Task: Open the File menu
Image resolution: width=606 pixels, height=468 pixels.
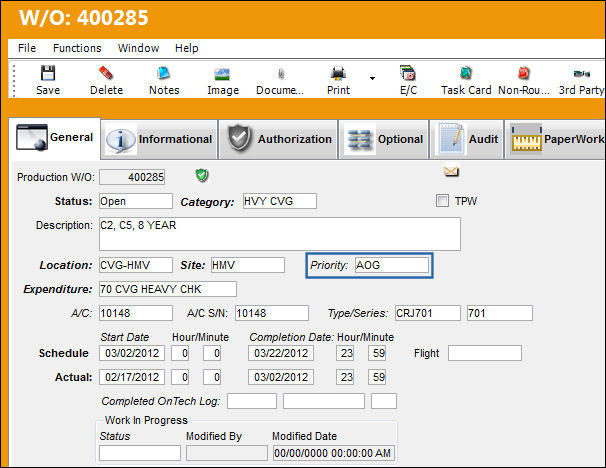Action: (x=27, y=48)
